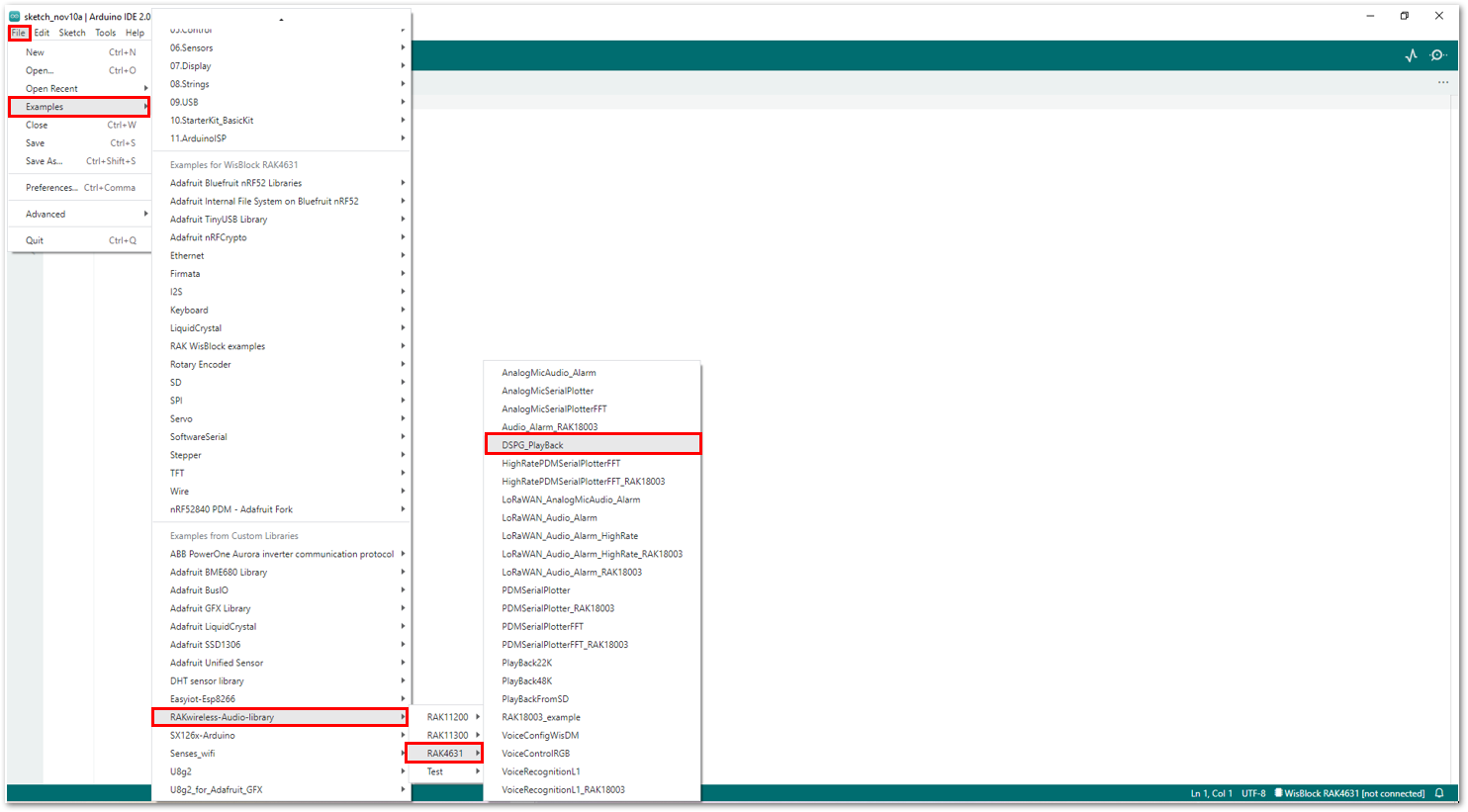
Task: Open RAK WisBlock examples submenu
Action: 282,346
